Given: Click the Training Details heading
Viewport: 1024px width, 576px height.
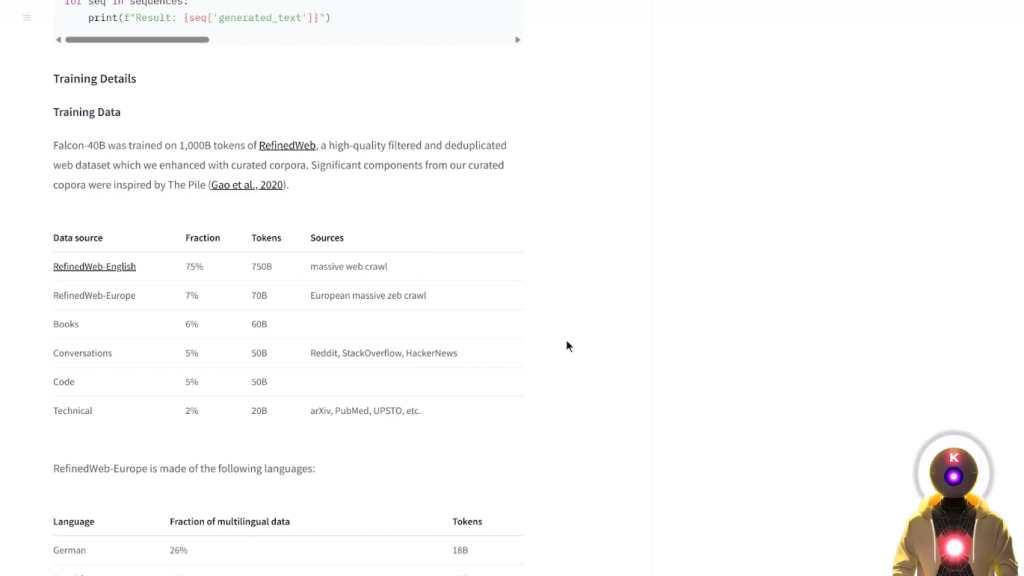Looking at the screenshot, I should 95,79.
